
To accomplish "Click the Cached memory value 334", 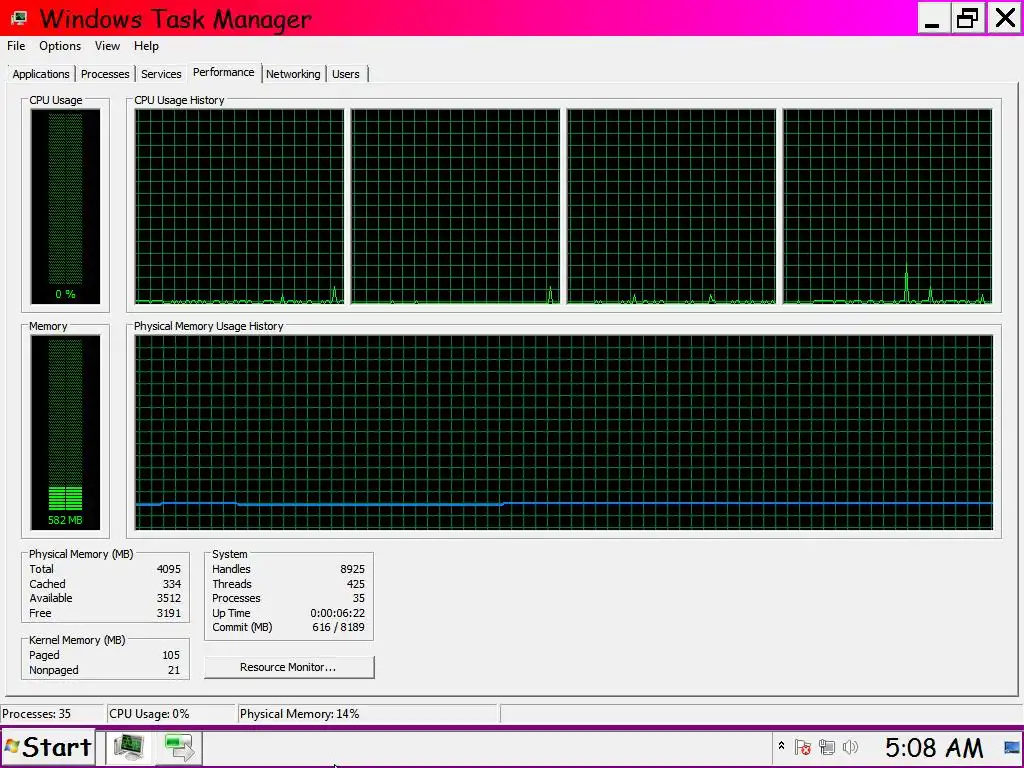I will click(172, 584).
